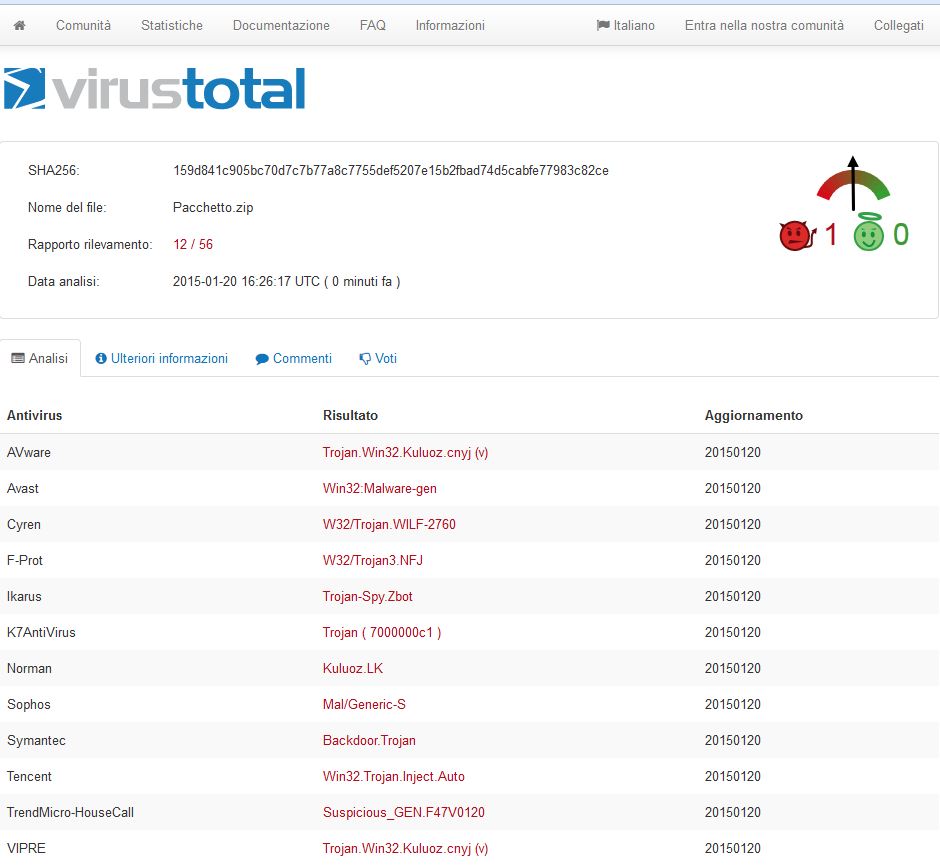
Task: Click AVware result Trojan.Win32.Kuluoz.cnyj (v)
Action: tap(405, 452)
